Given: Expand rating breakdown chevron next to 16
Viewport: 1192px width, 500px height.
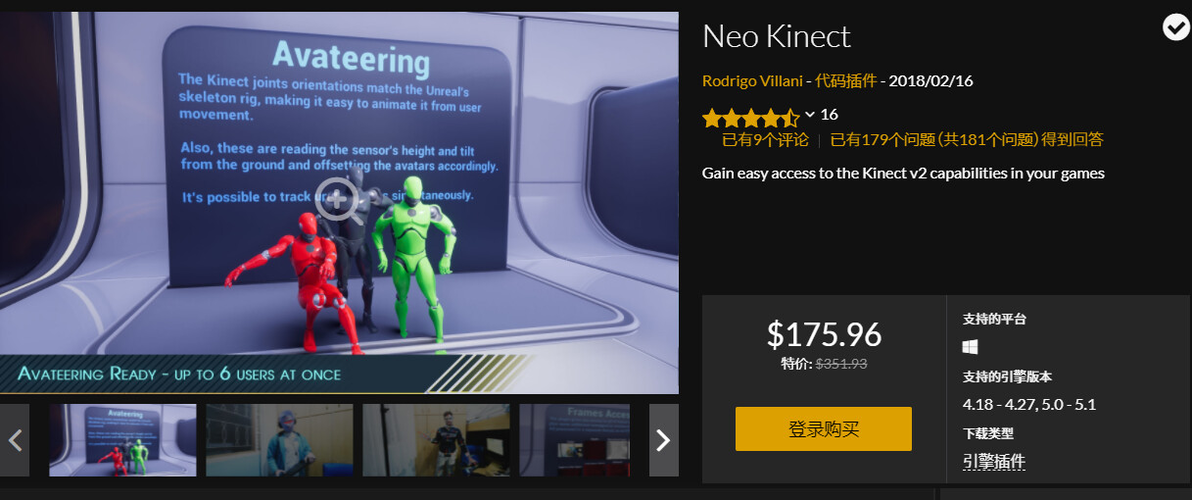Looking at the screenshot, I should 810,115.
